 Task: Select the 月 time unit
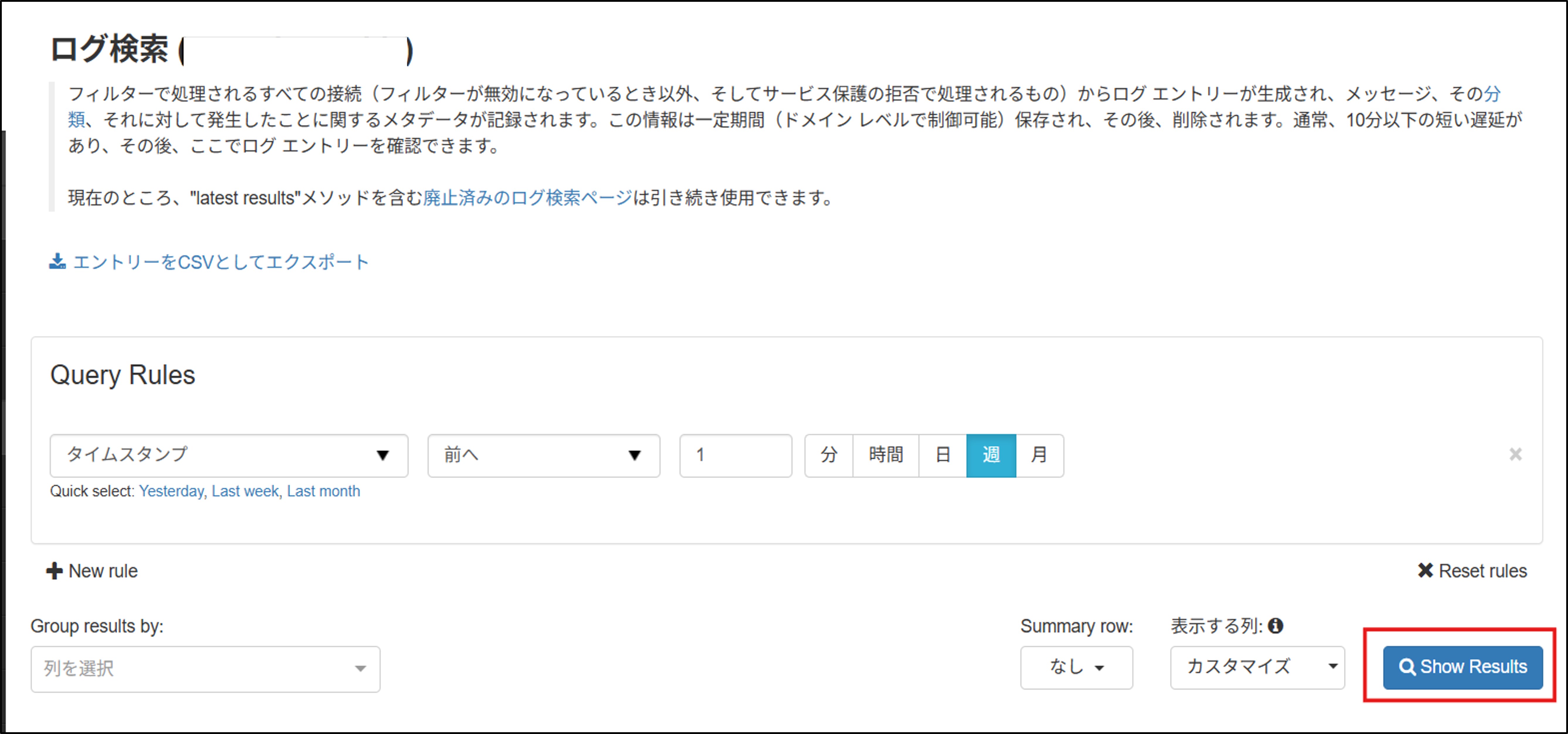click(1040, 455)
